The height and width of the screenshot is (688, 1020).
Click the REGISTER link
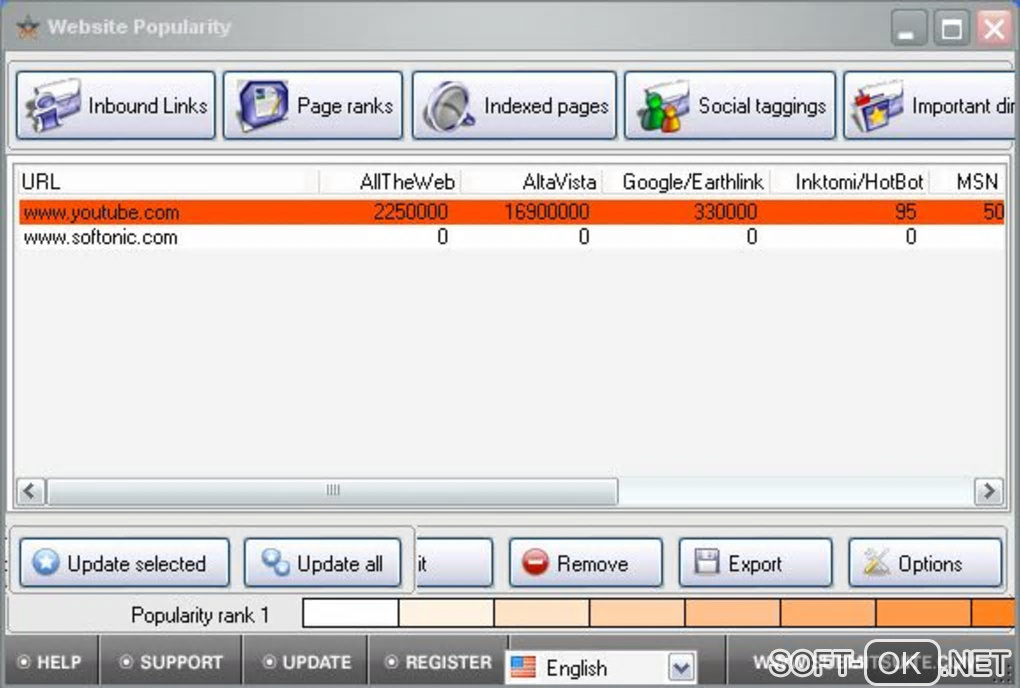[x=439, y=662]
